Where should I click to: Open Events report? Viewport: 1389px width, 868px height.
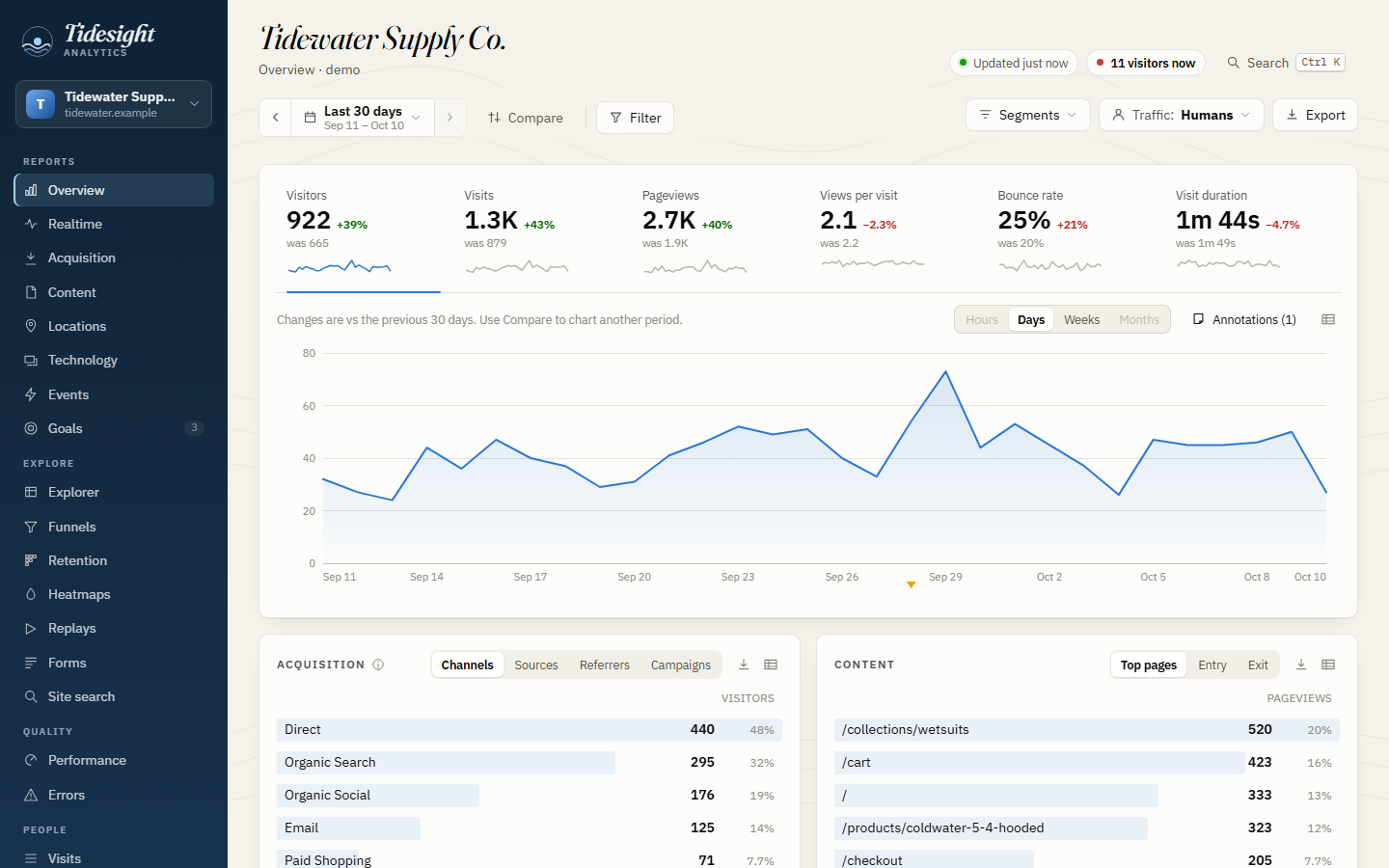pos(114,394)
